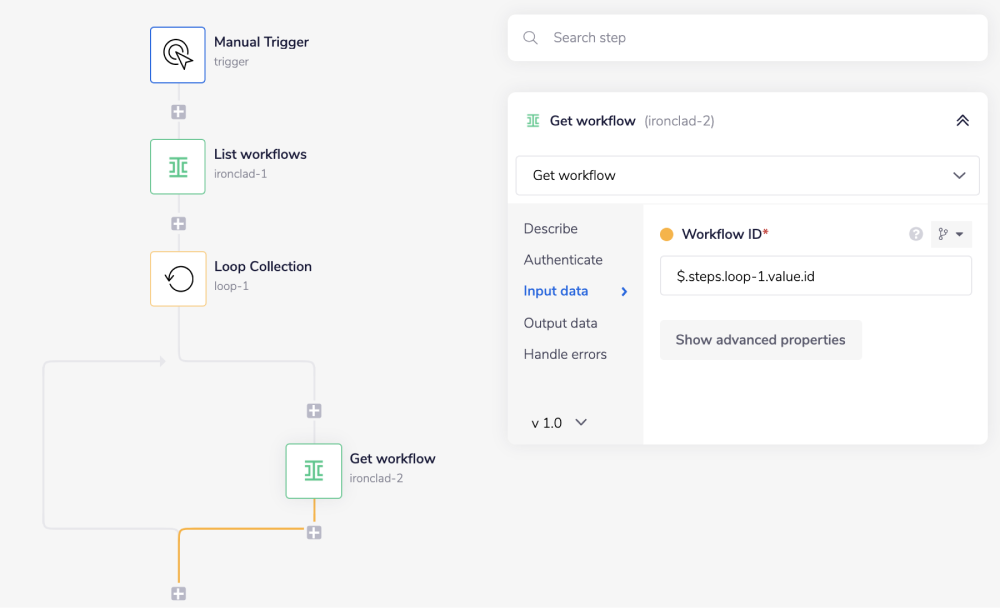Select the Manual Trigger step icon
This screenshot has height=608, width=1000.
tap(178, 54)
